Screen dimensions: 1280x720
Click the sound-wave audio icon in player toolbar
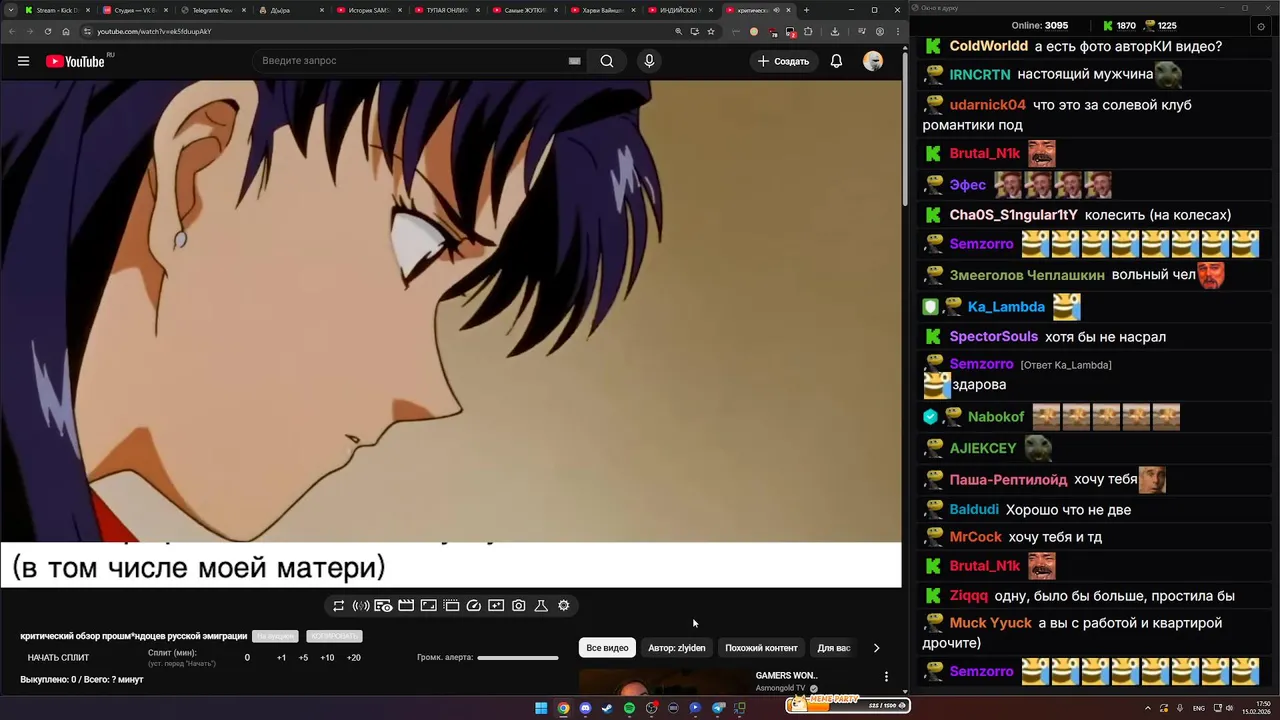pos(361,606)
